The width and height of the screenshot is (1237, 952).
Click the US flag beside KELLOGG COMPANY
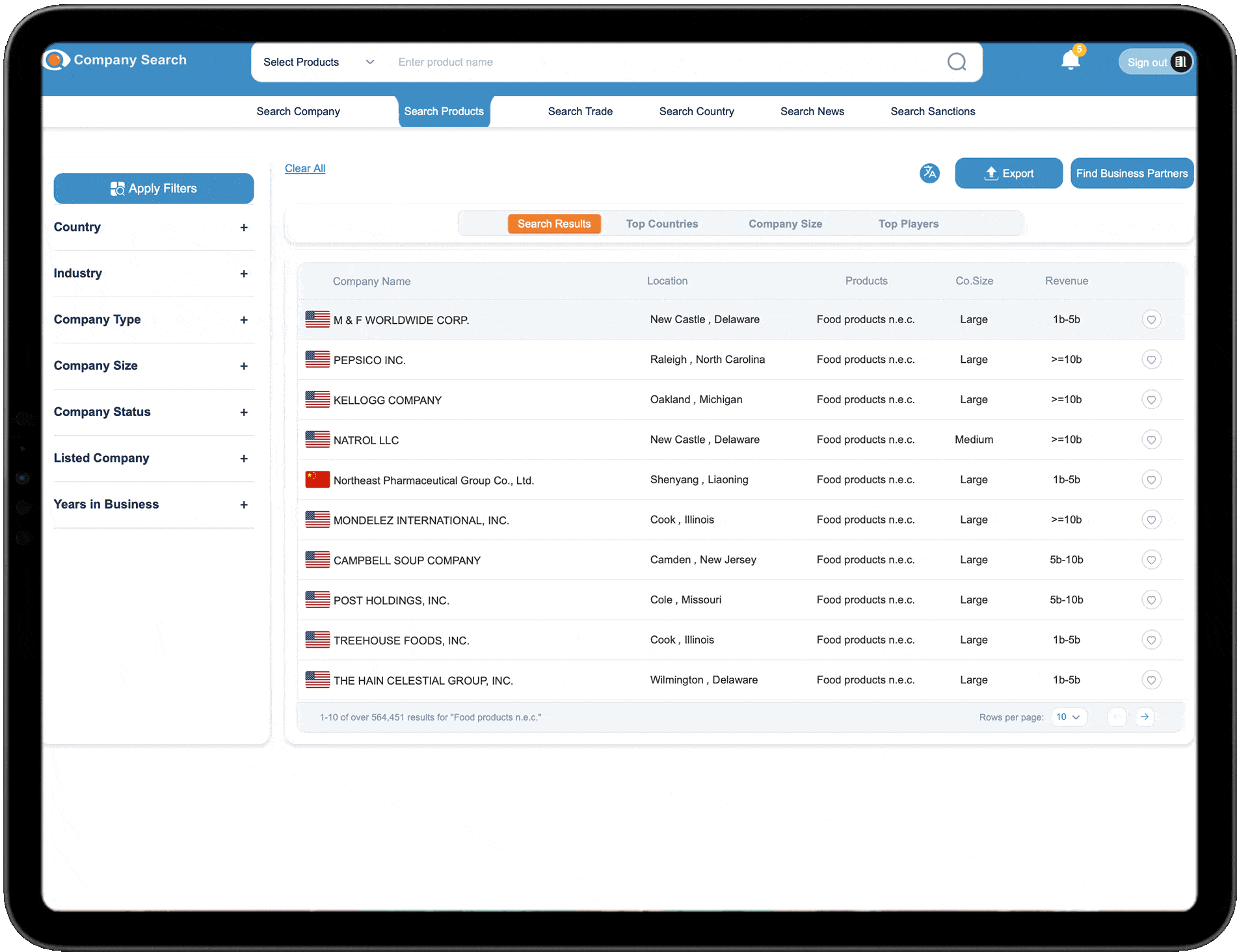click(317, 399)
